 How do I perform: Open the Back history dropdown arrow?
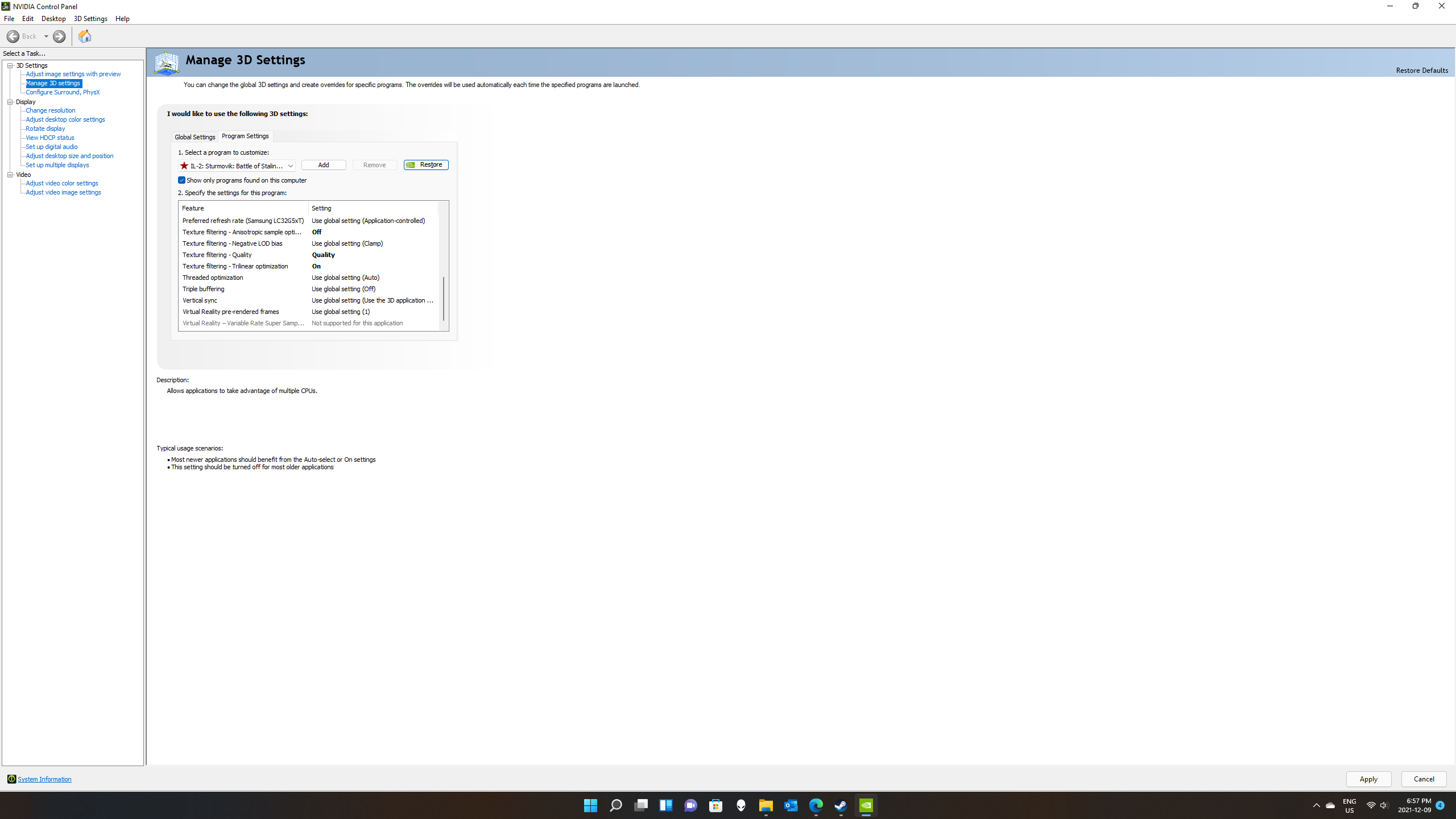(x=46, y=36)
